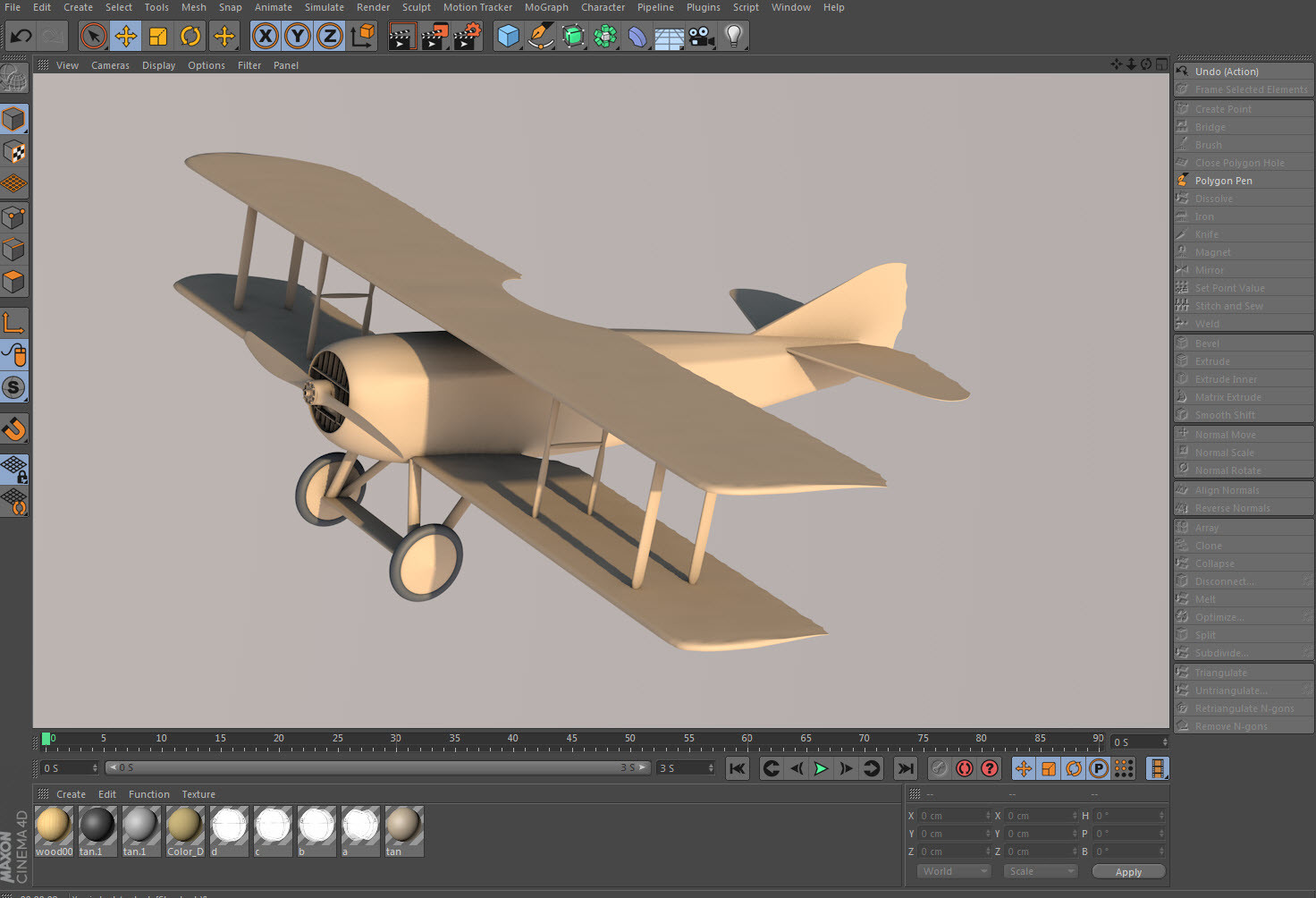Add a Camera object
1316x898 pixels.
[x=702, y=36]
